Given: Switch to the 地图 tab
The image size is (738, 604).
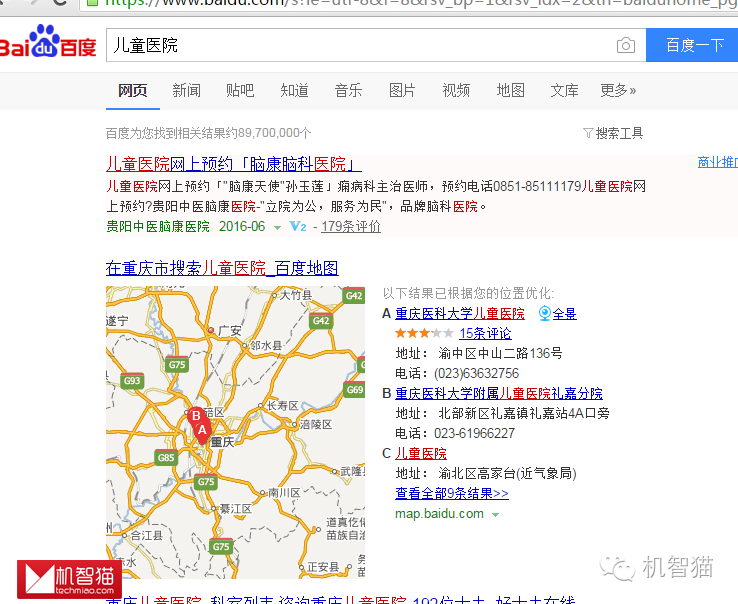Looking at the screenshot, I should pos(511,90).
